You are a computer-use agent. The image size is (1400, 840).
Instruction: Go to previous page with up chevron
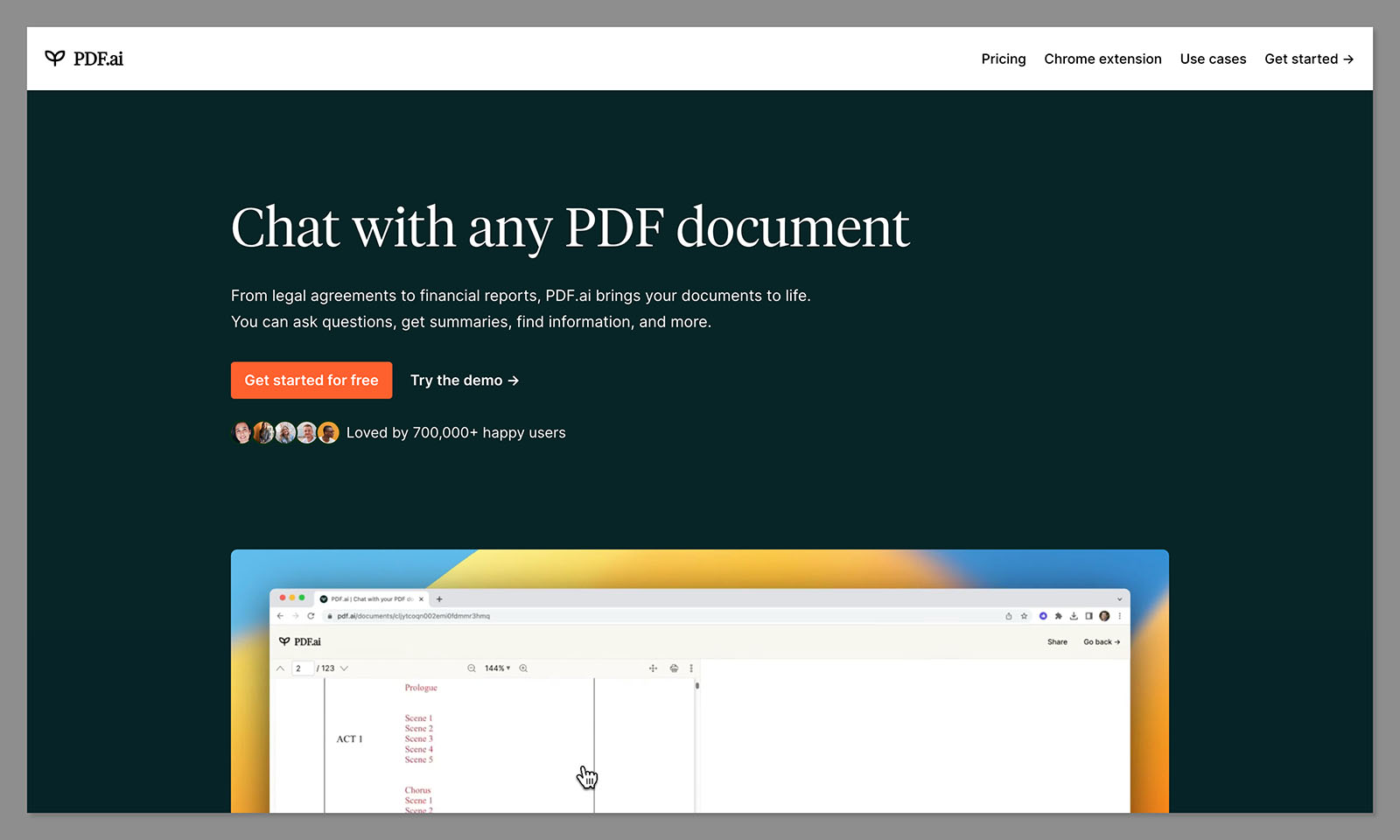coord(280,668)
